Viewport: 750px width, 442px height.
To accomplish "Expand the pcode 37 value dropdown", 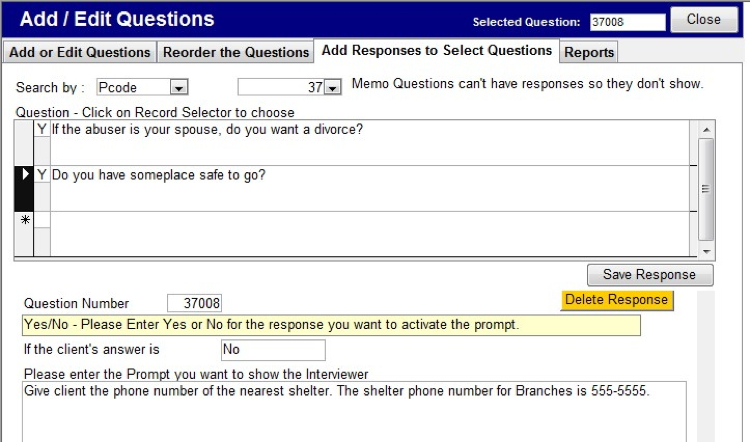I will (x=334, y=87).
